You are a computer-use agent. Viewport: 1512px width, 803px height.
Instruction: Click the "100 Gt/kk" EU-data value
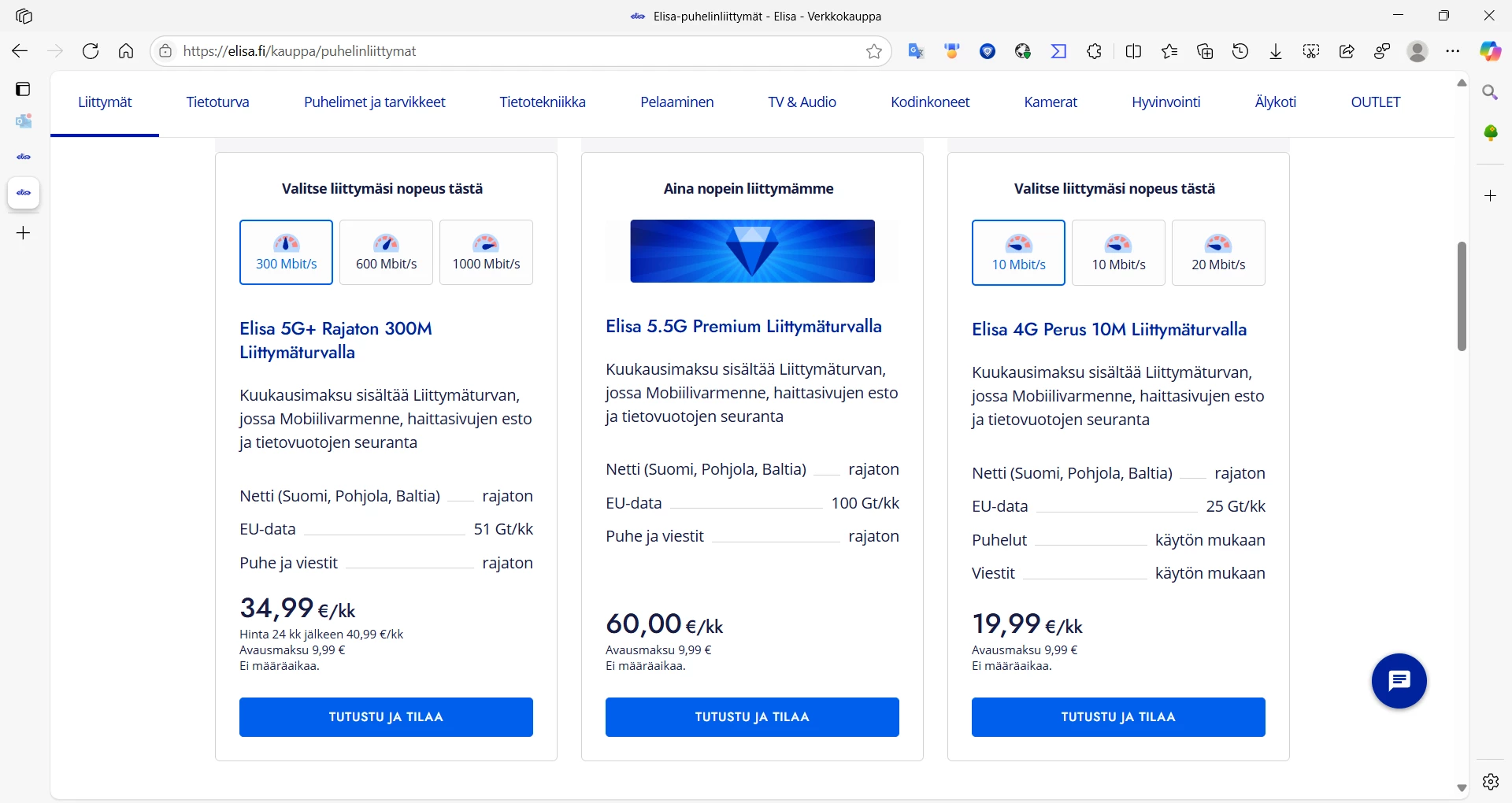click(x=865, y=503)
